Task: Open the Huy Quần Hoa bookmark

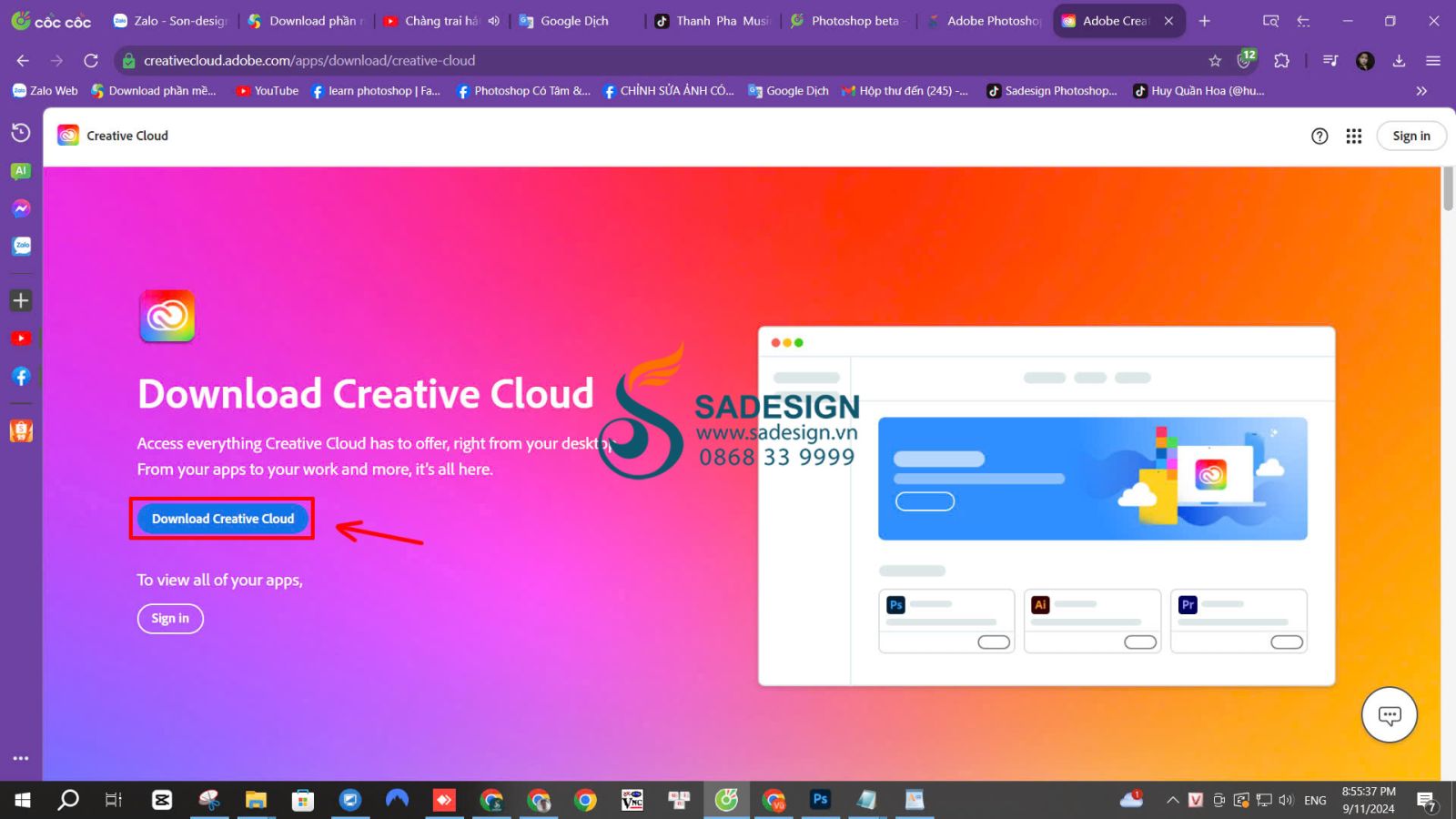Action: point(1198,91)
